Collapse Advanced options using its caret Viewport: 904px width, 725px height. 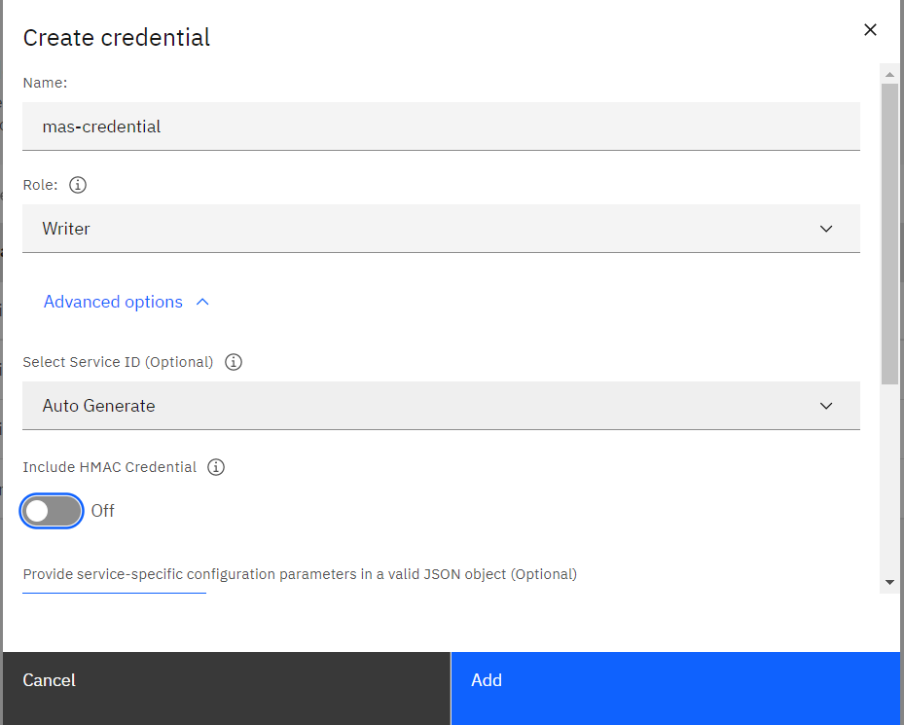(202, 302)
